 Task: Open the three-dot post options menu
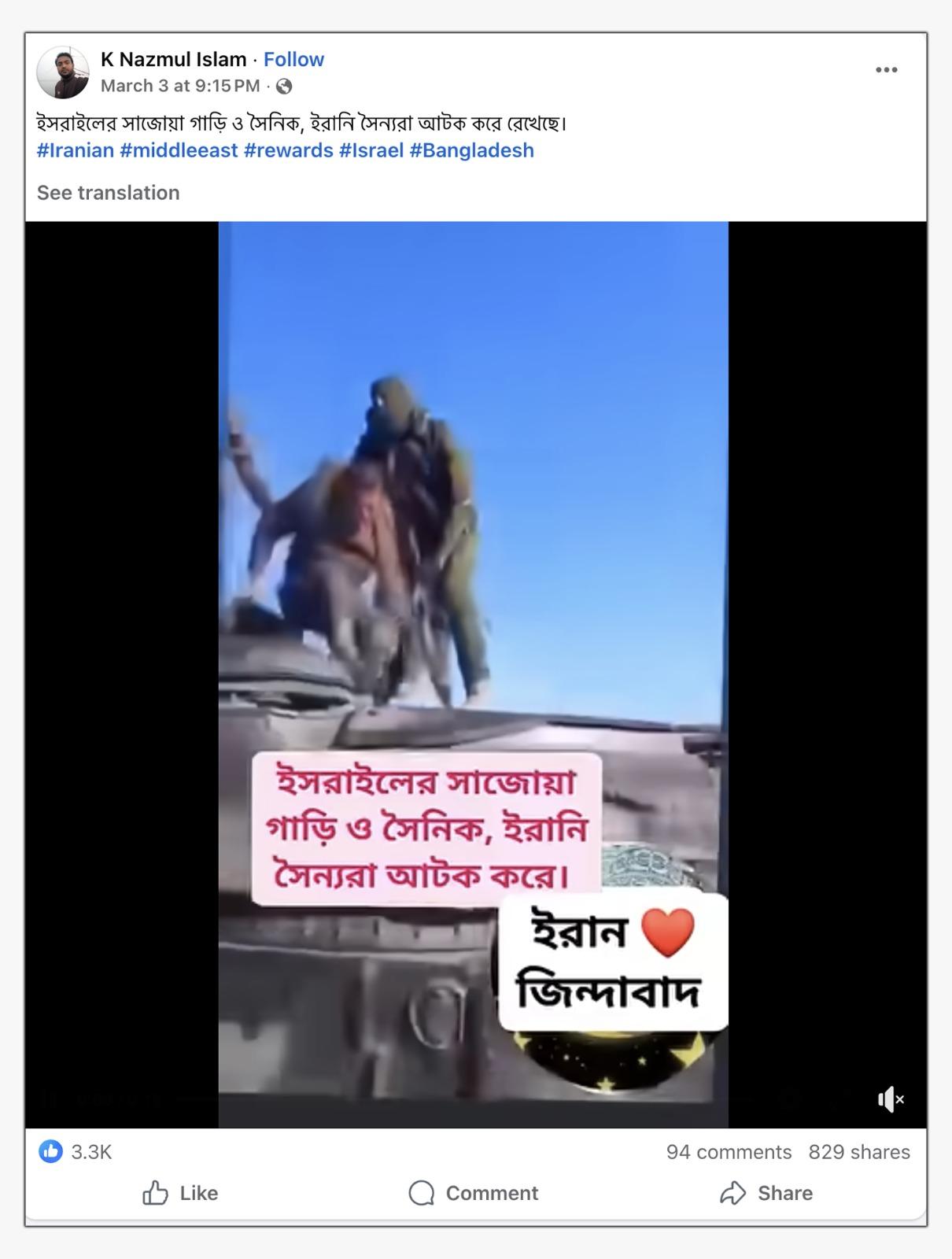click(886, 70)
